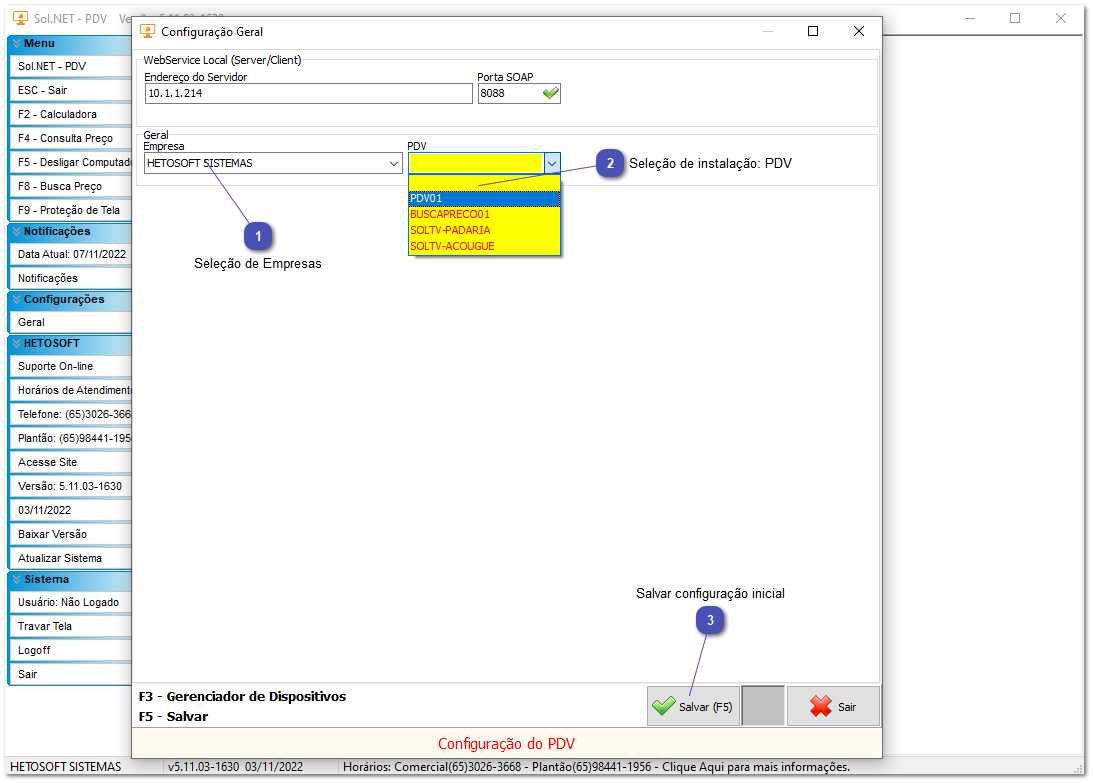Open Geral under Configurações
Viewport: 1093px width, 783px height.
click(x=68, y=323)
